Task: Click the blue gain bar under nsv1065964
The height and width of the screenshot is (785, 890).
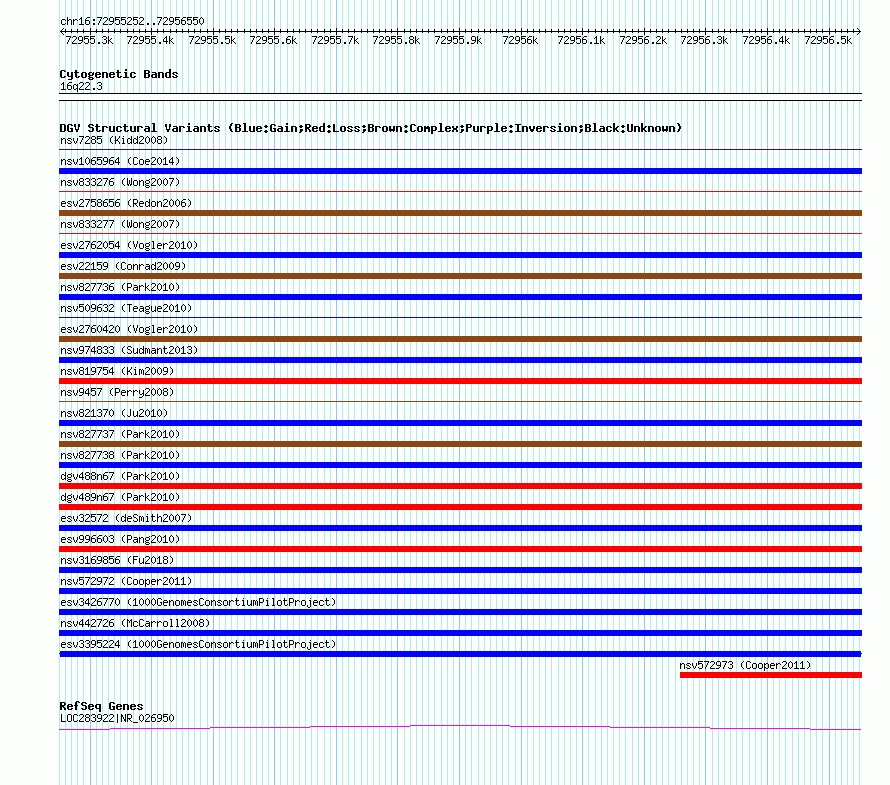Action: coord(460,171)
